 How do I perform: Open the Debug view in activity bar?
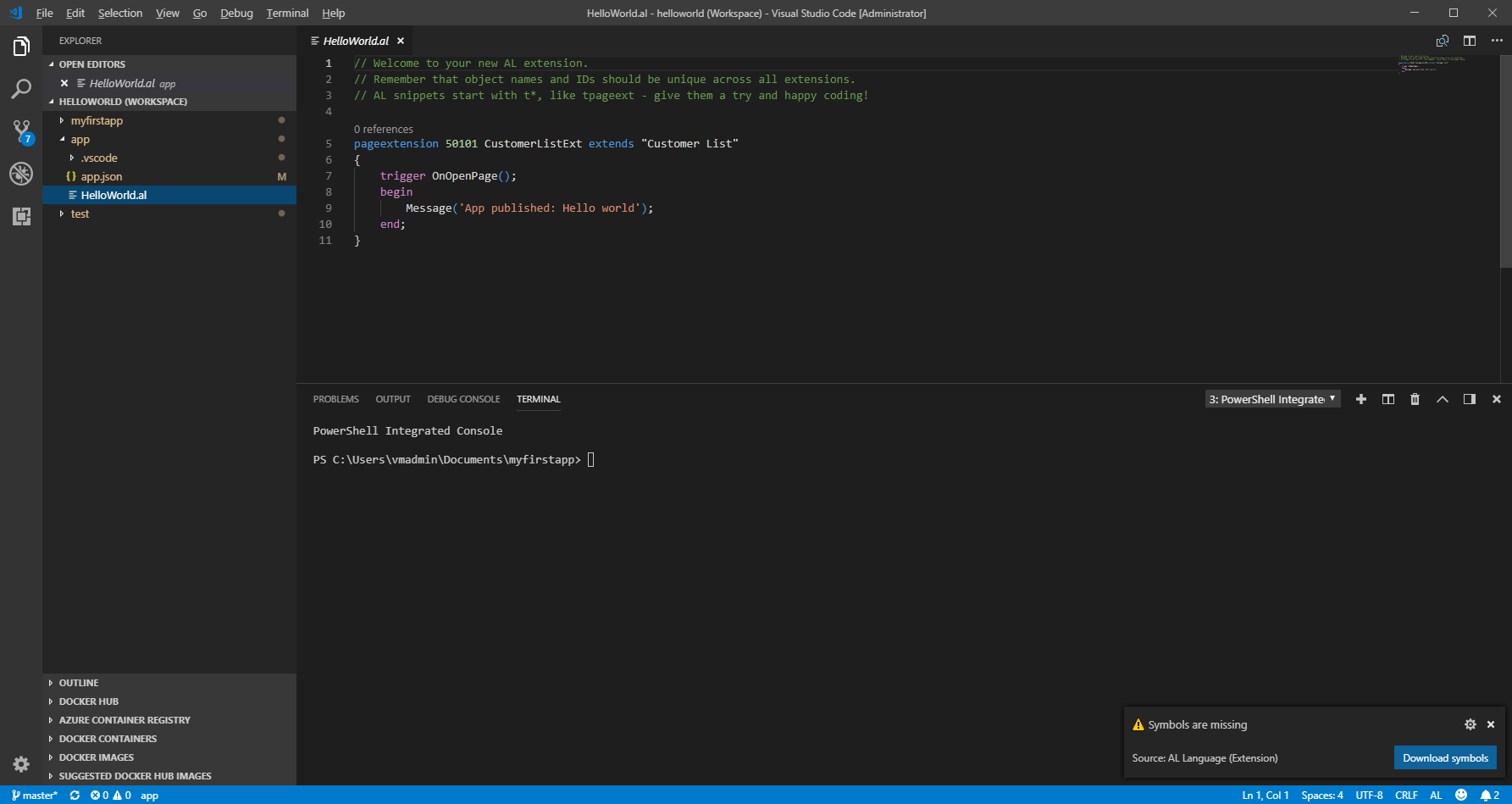tap(21, 174)
